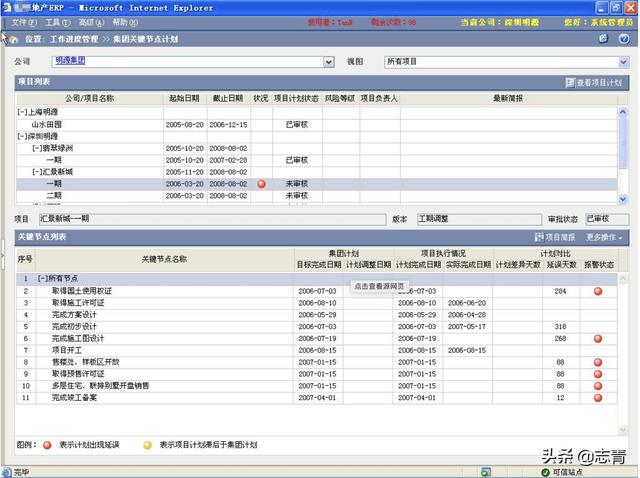This screenshot has height=478, width=640.
Task: Click the help question-mark icon in location bar
Action: coord(624,39)
